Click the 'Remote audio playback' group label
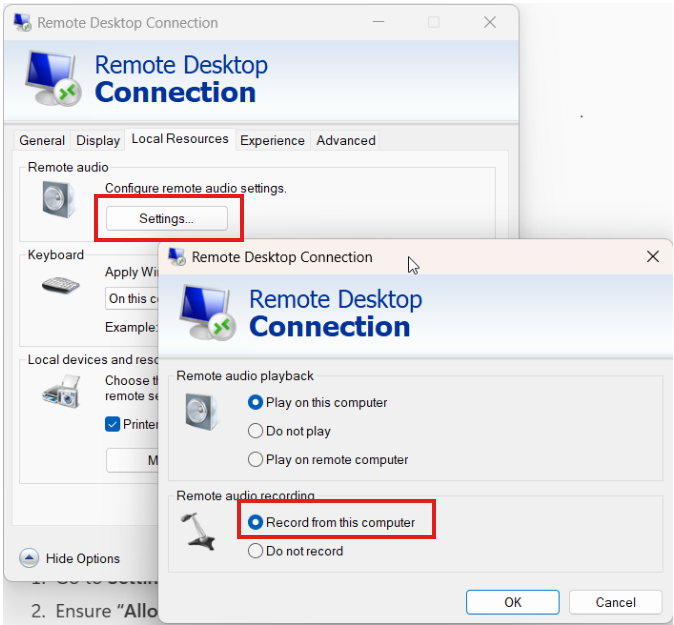674x625 pixels. click(x=245, y=376)
